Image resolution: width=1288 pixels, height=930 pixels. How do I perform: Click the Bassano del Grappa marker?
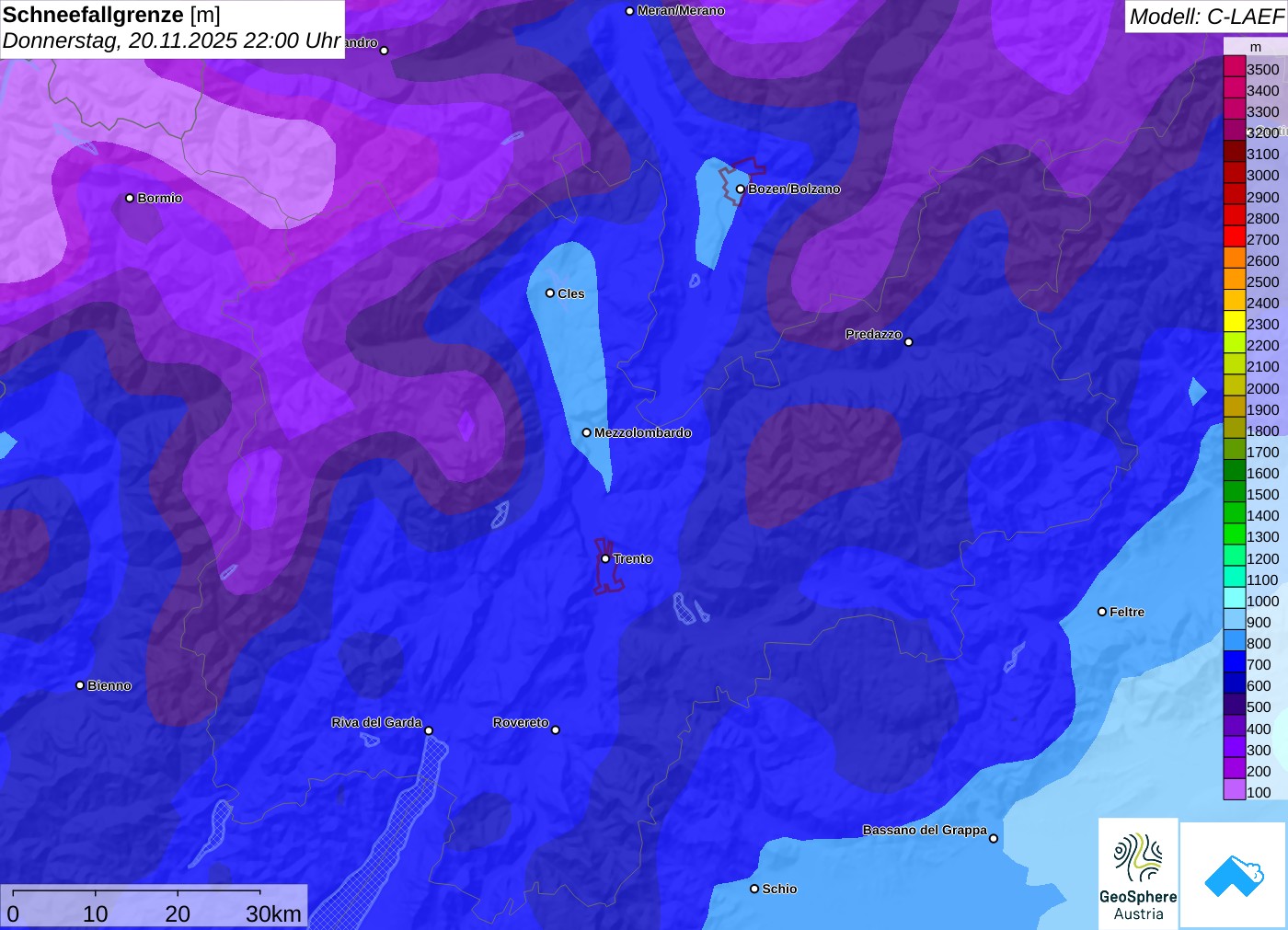pos(994,838)
